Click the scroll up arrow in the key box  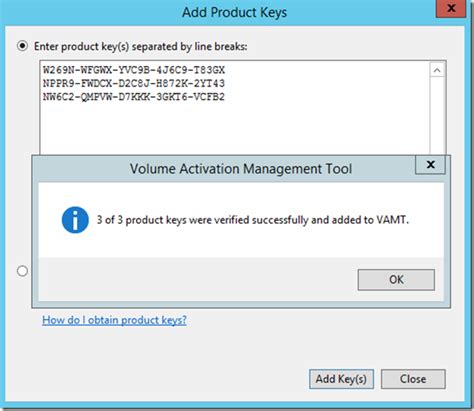pos(437,70)
